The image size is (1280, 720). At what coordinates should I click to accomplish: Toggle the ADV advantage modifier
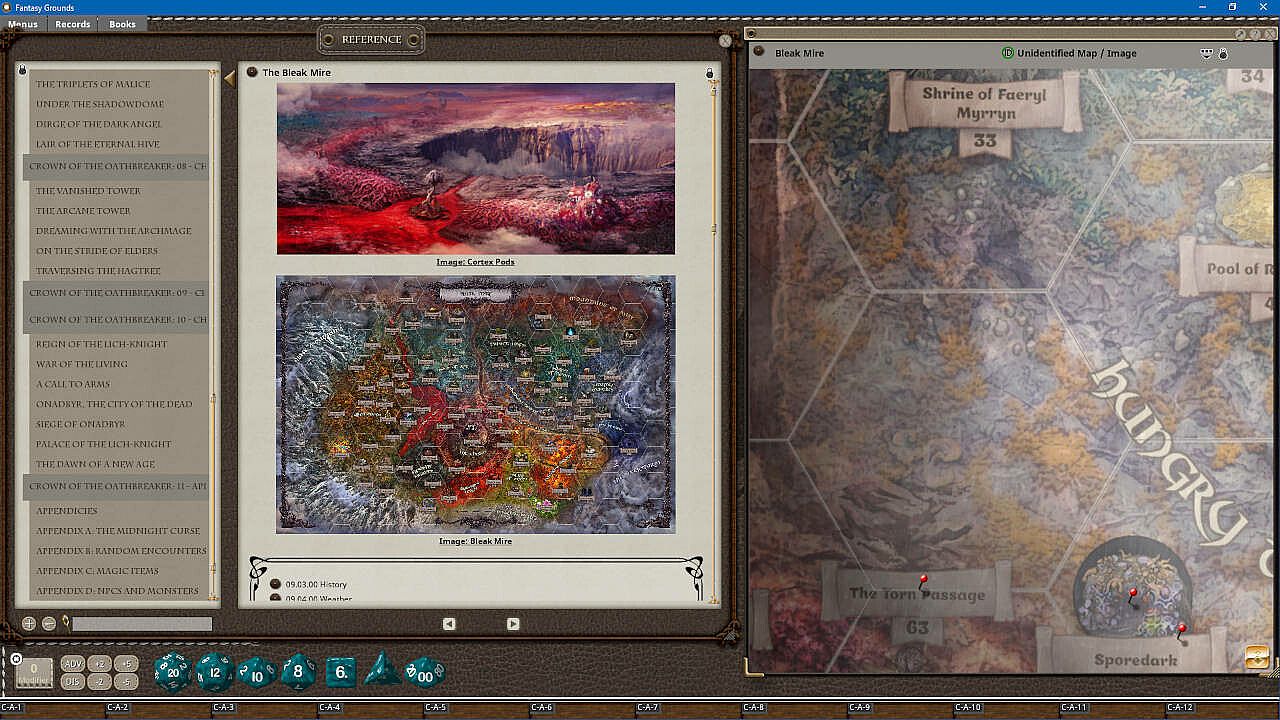pos(72,664)
